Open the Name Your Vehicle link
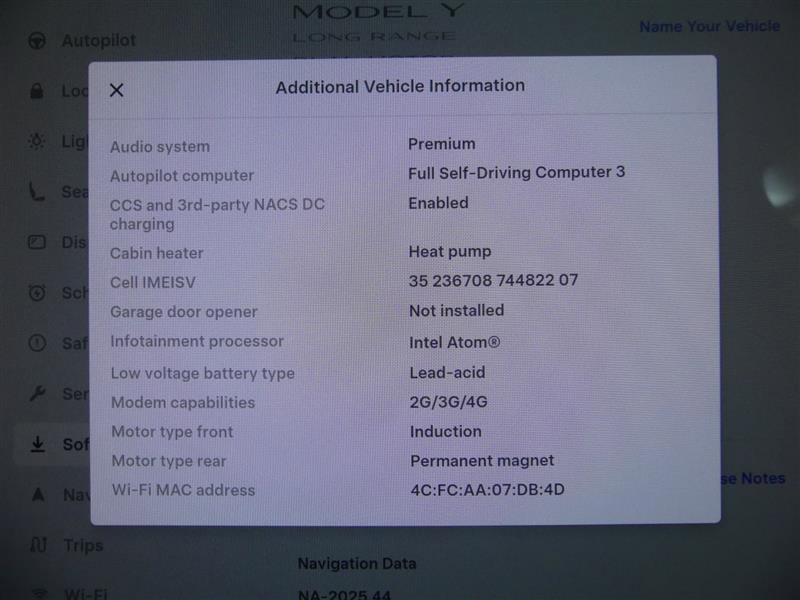 coord(708,27)
